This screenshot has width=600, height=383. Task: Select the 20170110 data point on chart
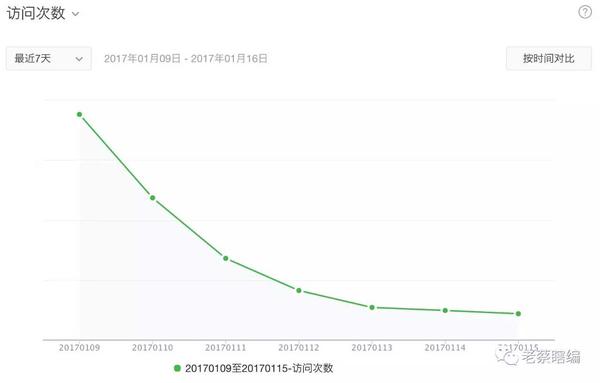[x=153, y=198]
